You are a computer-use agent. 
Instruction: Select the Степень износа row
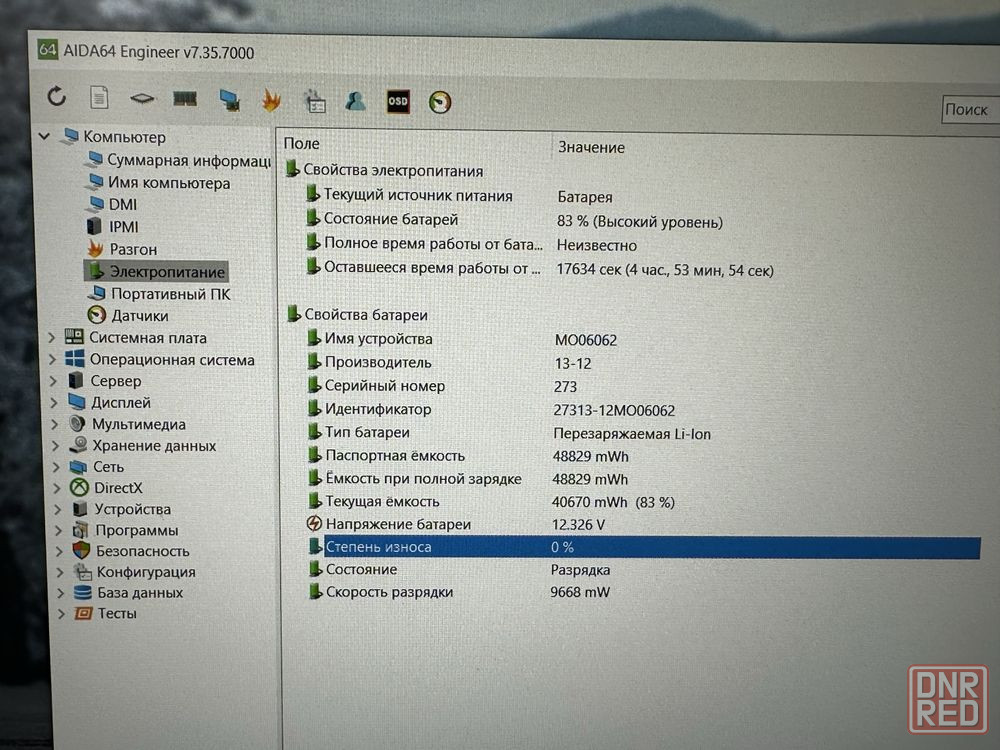(x=644, y=547)
